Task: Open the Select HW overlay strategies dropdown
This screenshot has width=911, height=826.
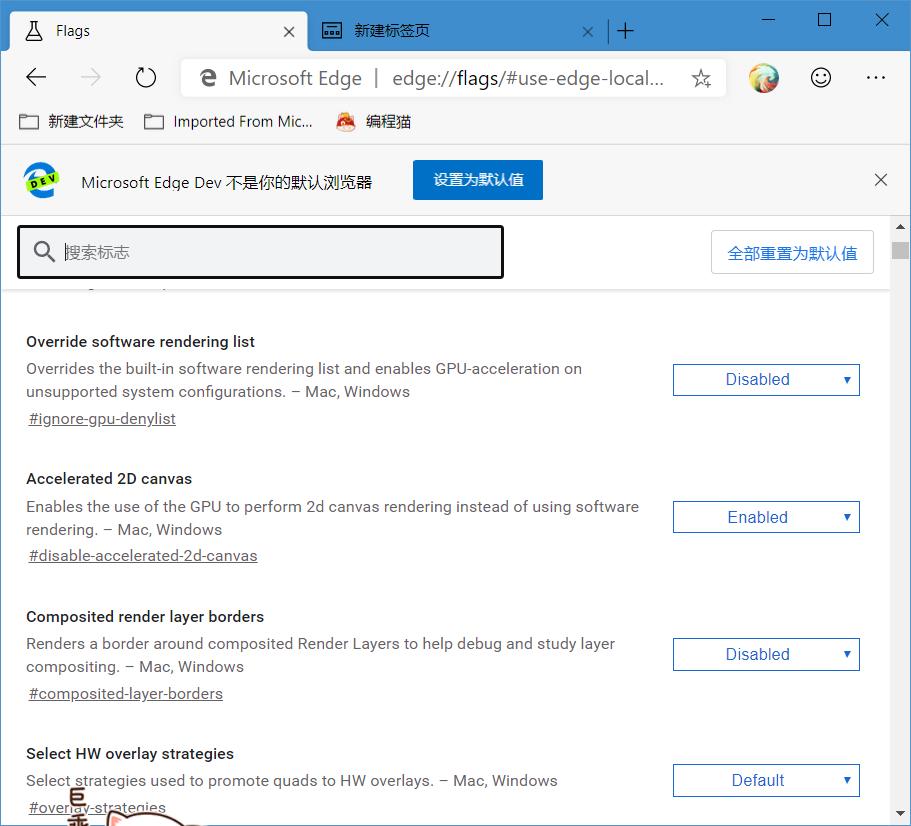Action: pyautogui.click(x=765, y=780)
